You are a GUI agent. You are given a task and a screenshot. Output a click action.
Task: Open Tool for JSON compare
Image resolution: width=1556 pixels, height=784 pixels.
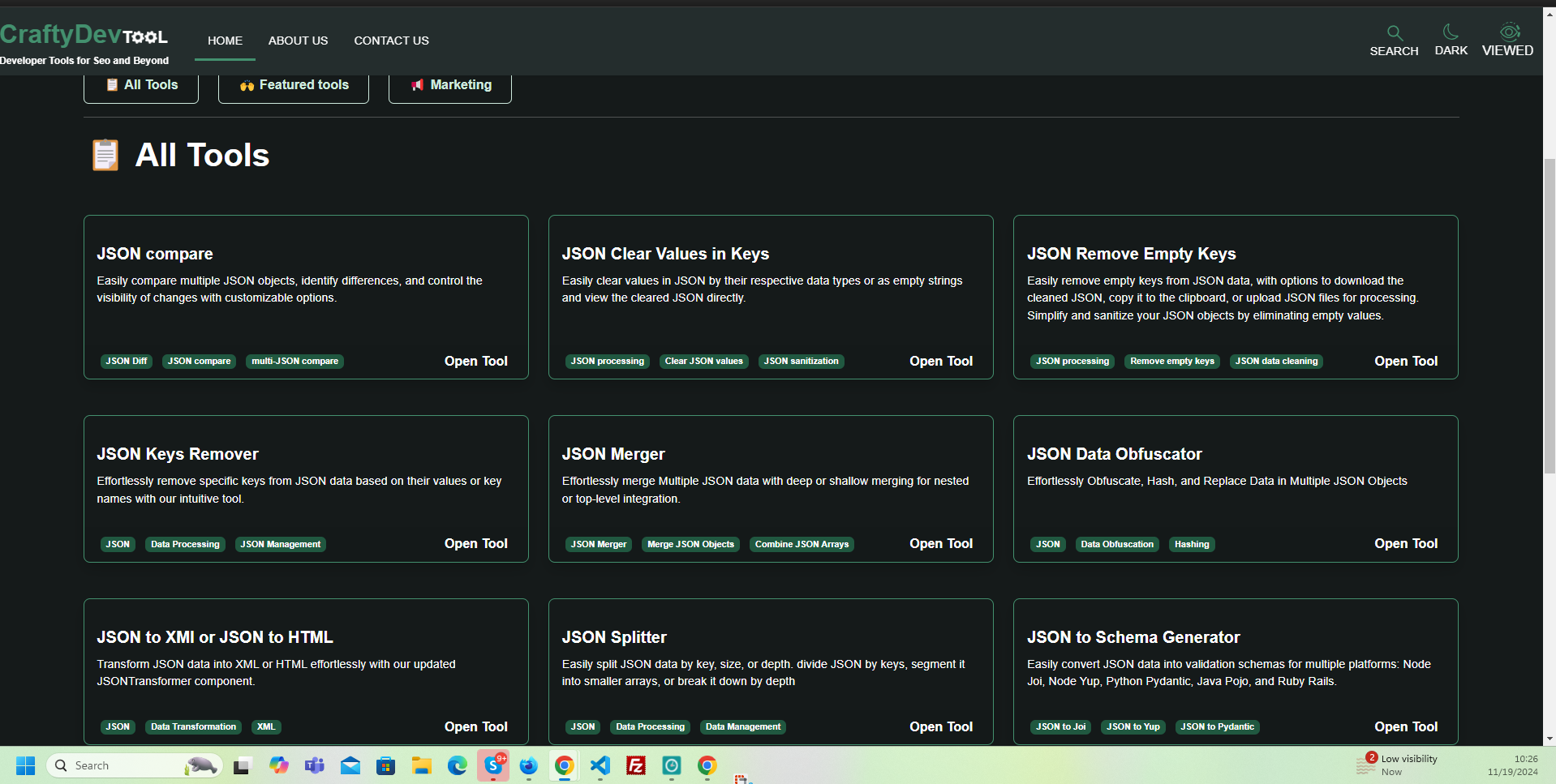[475, 361]
